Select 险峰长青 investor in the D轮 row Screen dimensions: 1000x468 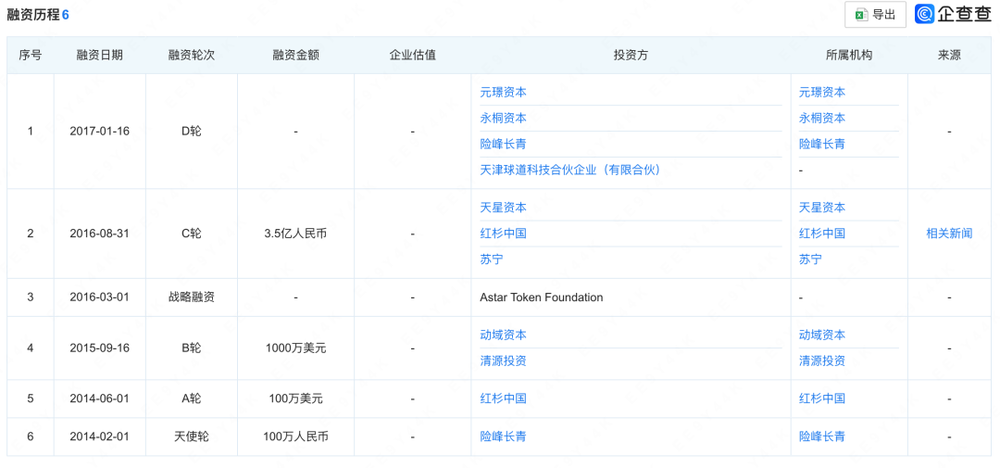[503, 144]
